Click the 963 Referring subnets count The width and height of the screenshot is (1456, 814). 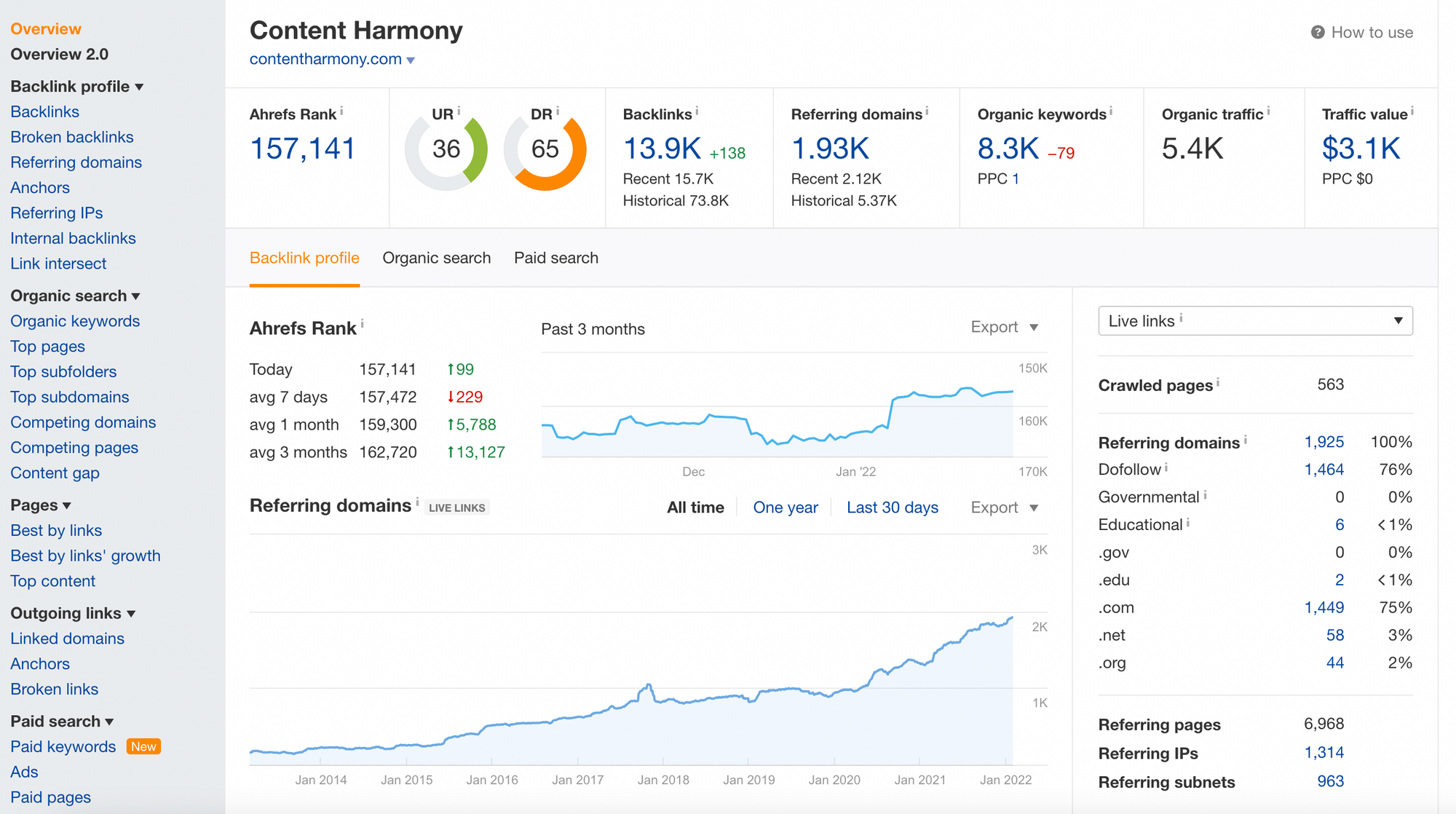coord(1331,781)
